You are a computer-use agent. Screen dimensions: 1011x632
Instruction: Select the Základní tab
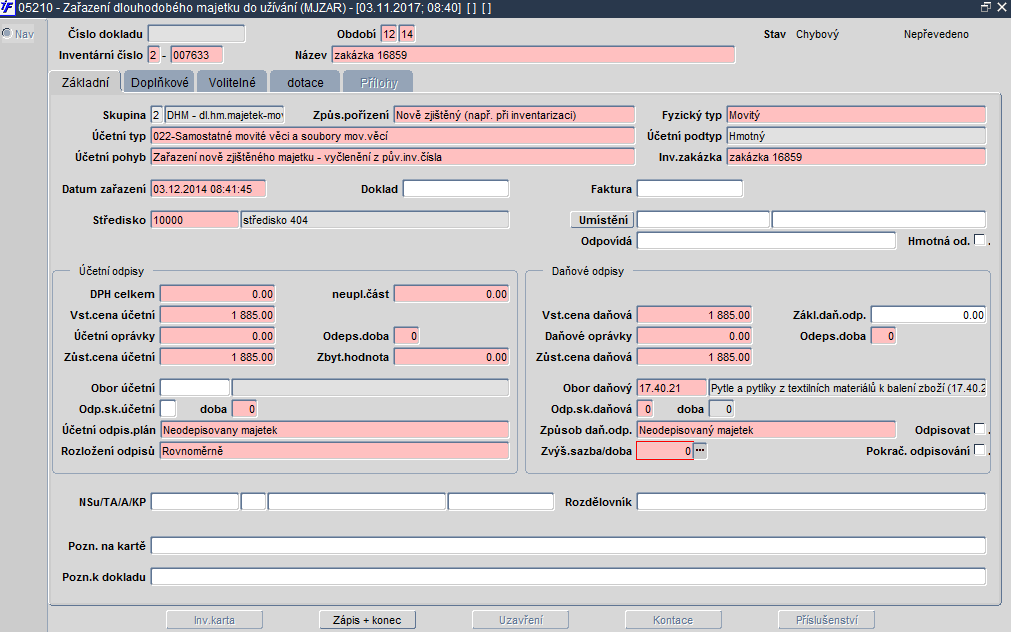click(85, 82)
